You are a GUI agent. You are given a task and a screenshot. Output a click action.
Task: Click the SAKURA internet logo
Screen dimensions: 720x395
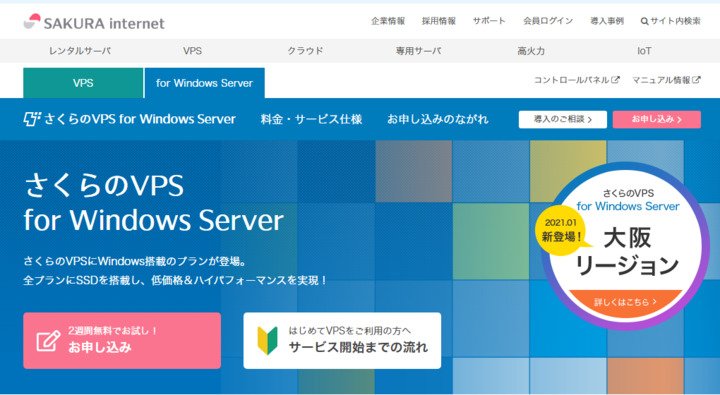coord(94,22)
